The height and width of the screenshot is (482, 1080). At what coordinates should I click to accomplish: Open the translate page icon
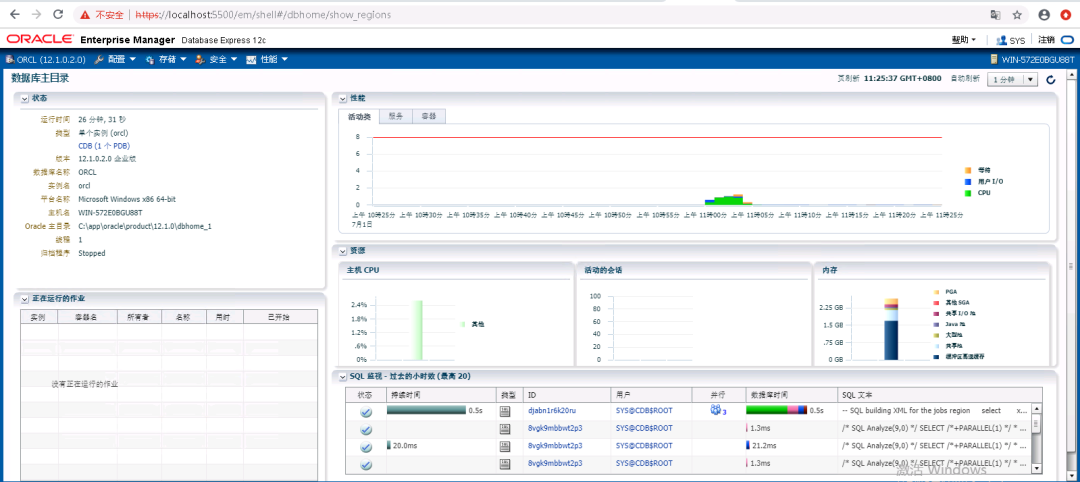995,14
